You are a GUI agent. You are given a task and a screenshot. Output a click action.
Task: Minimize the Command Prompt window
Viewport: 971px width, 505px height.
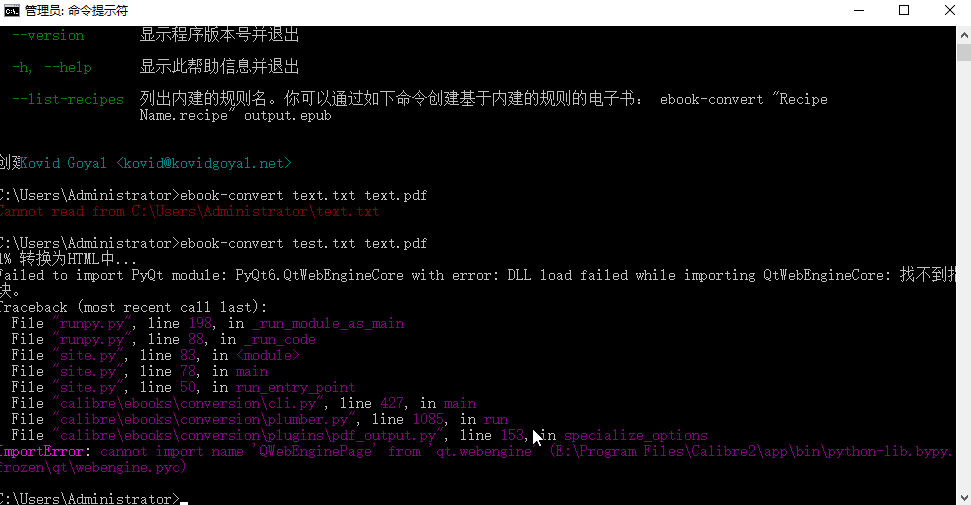point(857,11)
